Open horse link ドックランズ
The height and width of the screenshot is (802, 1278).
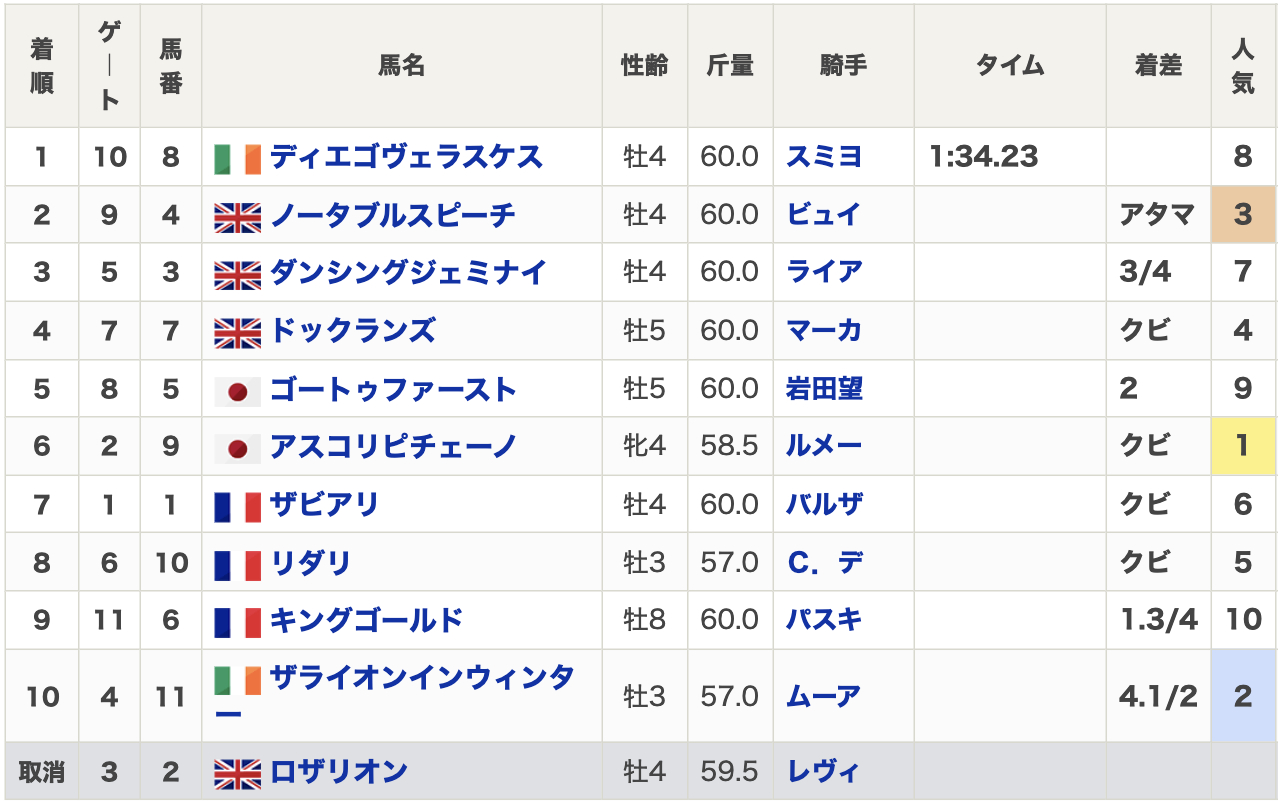click(353, 330)
